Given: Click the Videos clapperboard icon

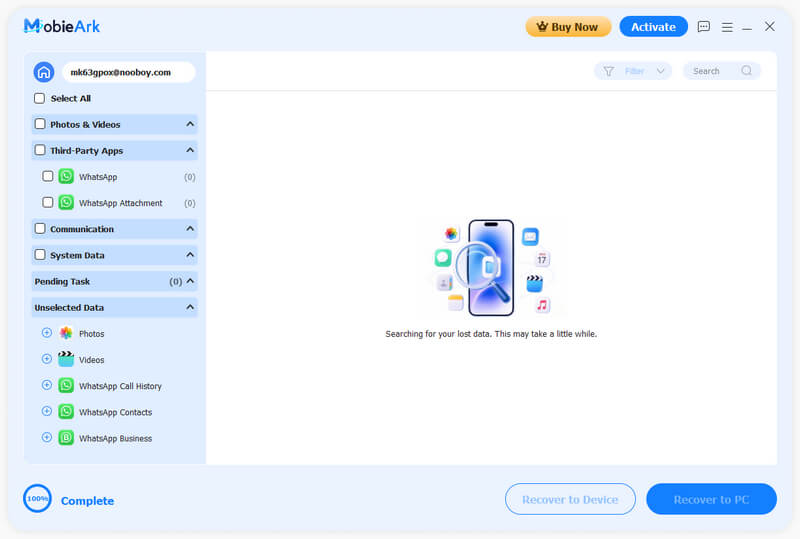Looking at the screenshot, I should pyautogui.click(x=66, y=359).
